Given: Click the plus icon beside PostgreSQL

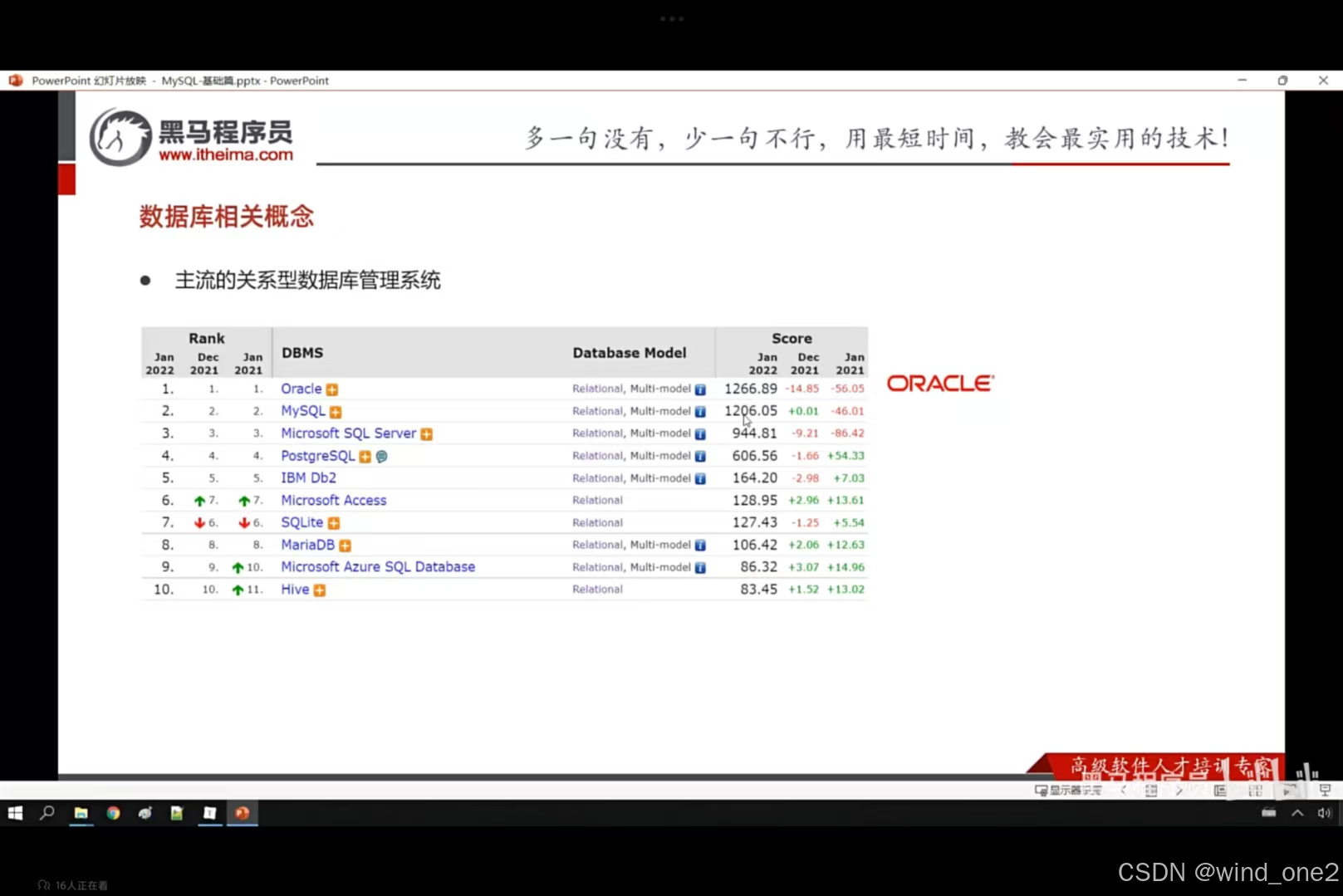Looking at the screenshot, I should click(365, 457).
